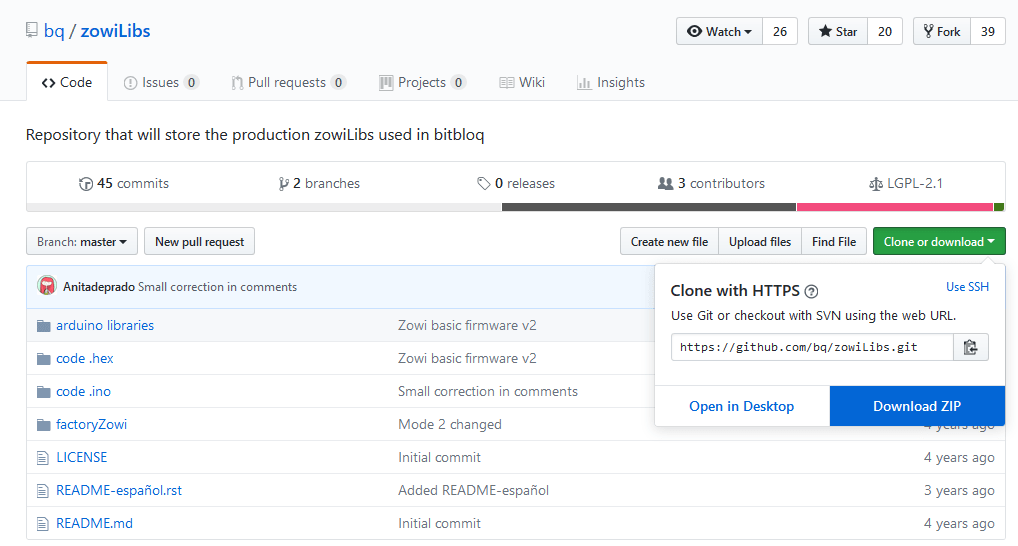Open the Watch notifications dropdown
This screenshot has height=546, width=1018.
coord(720,32)
